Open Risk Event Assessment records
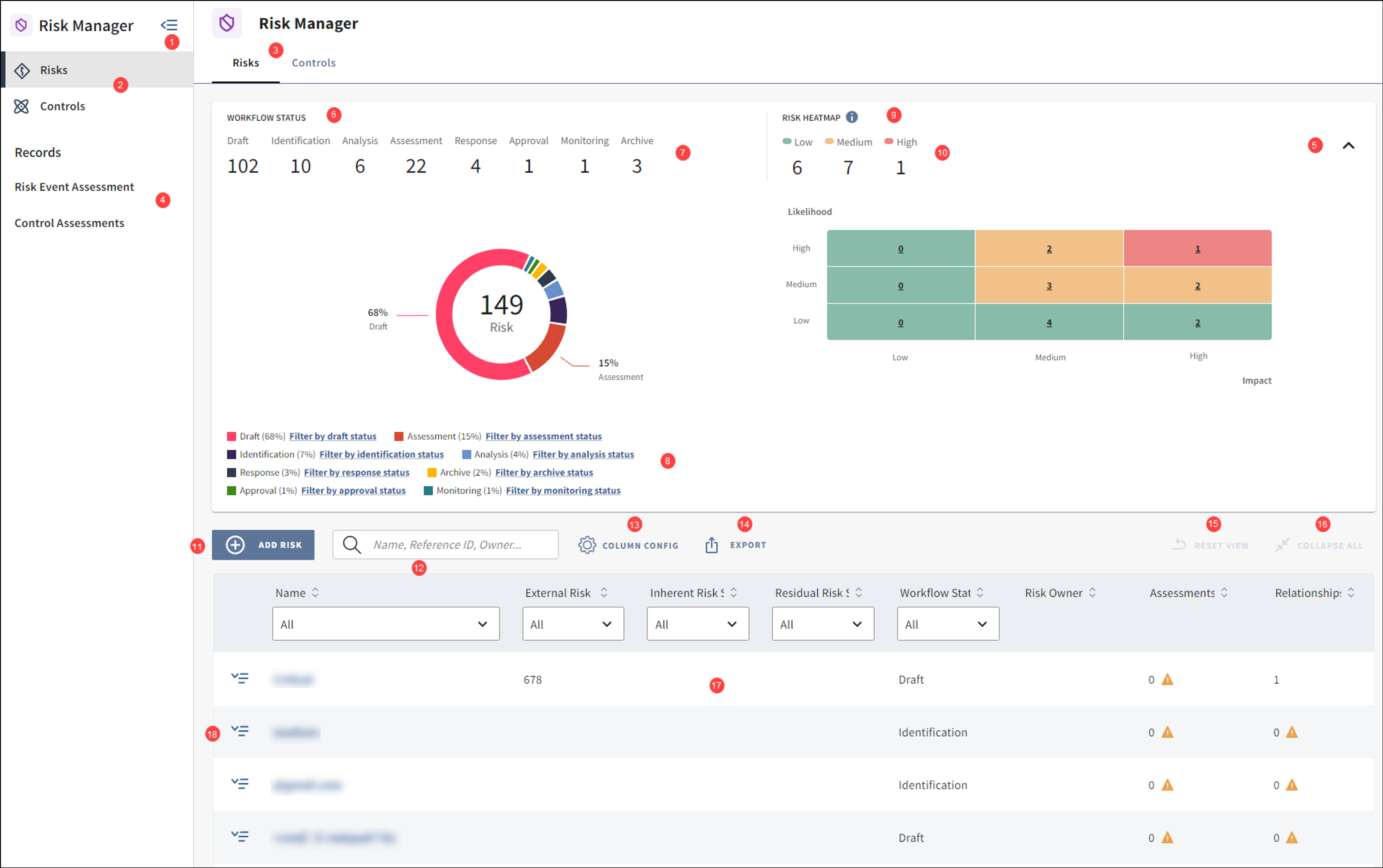The image size is (1383, 868). (74, 187)
